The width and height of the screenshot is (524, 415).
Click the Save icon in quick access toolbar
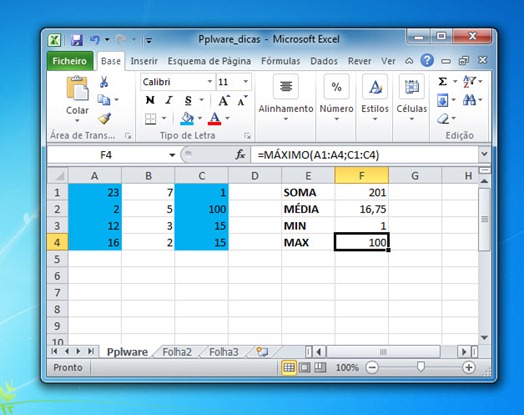click(77, 40)
